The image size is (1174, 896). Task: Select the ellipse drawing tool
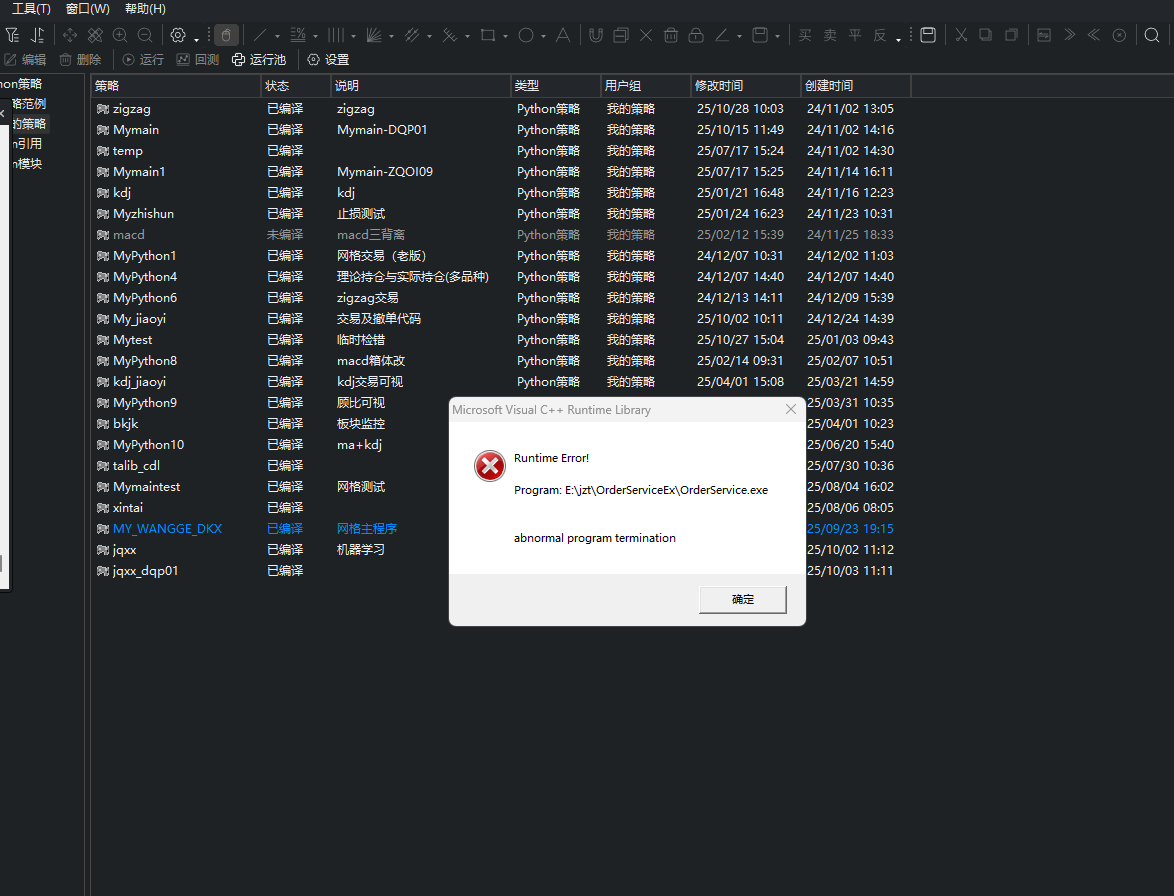(x=527, y=35)
